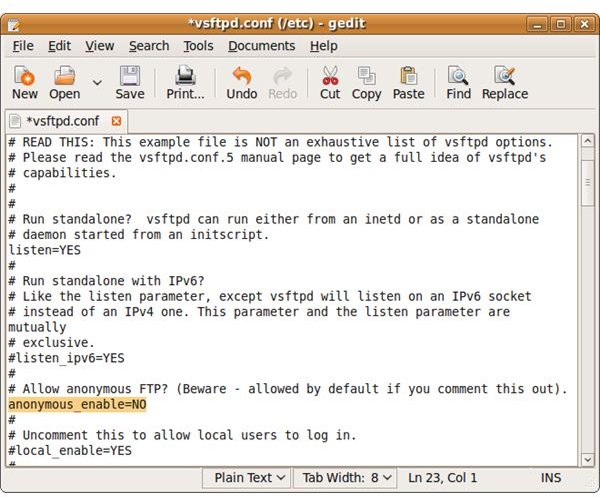Click the scrollbar down arrow

pyautogui.click(x=588, y=459)
